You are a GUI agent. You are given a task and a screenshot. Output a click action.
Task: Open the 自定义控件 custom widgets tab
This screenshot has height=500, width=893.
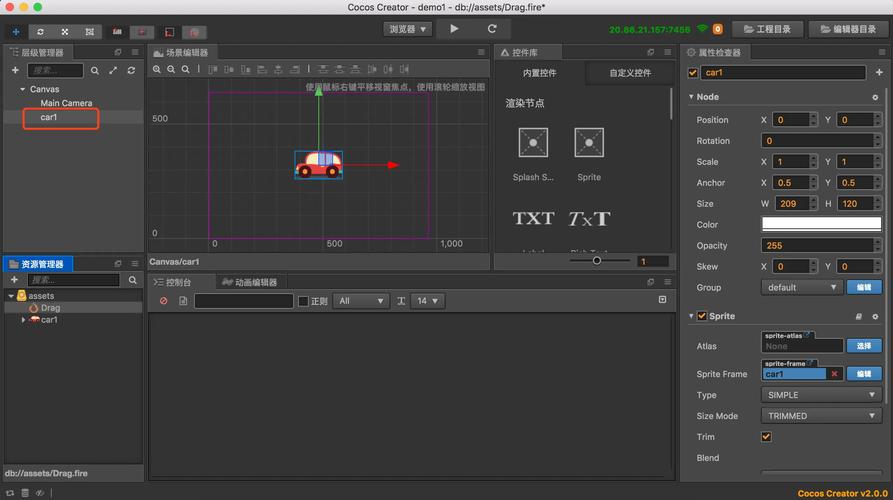point(630,73)
